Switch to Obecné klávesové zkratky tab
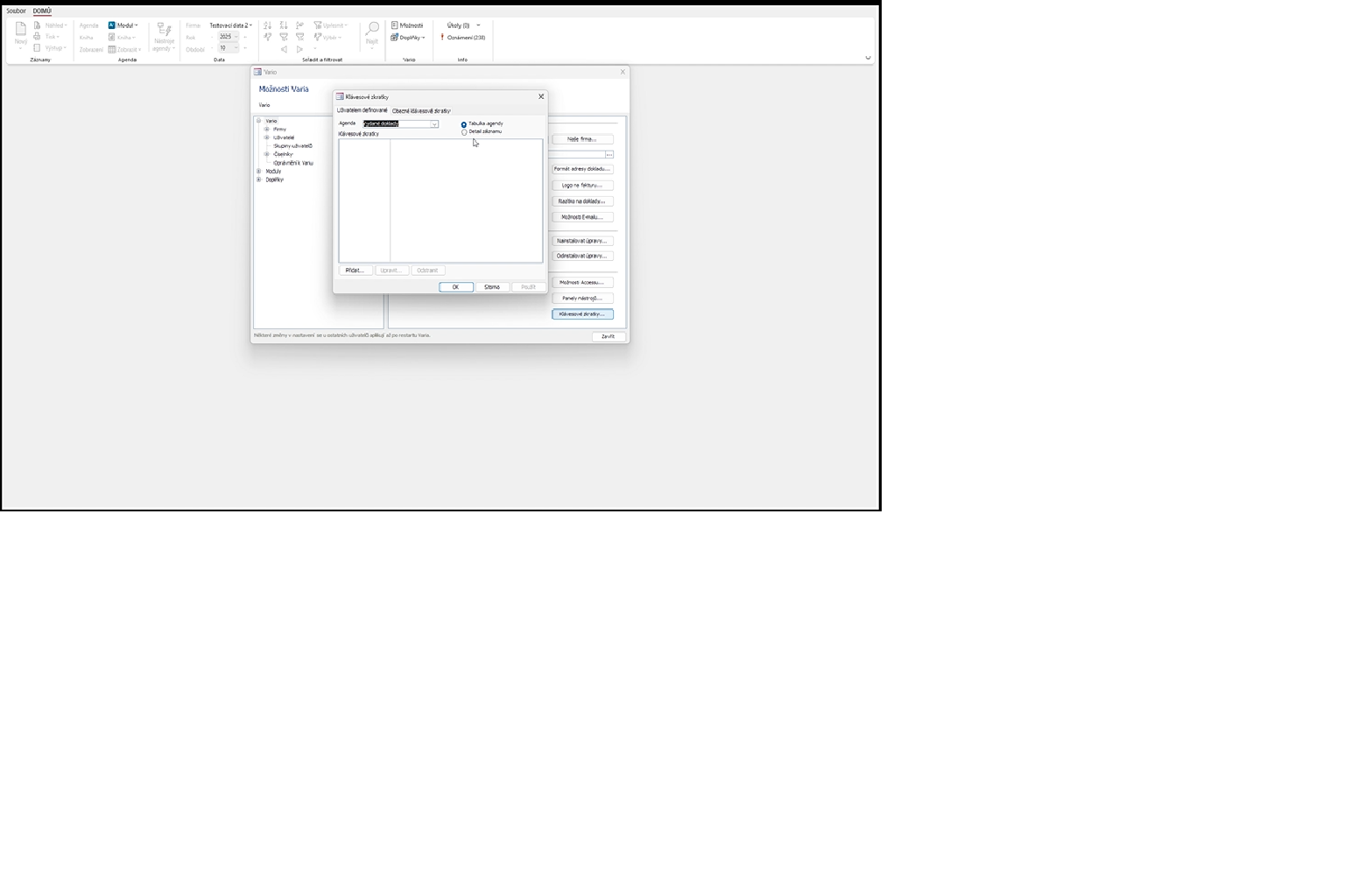This screenshot has height=887, width=1372. [421, 111]
